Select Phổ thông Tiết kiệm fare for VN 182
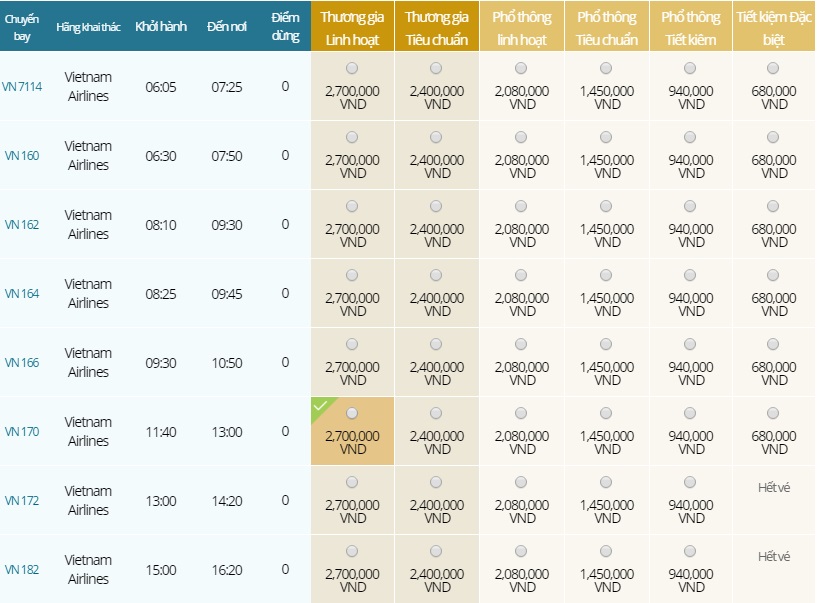This screenshot has width=818, height=603. (690, 551)
